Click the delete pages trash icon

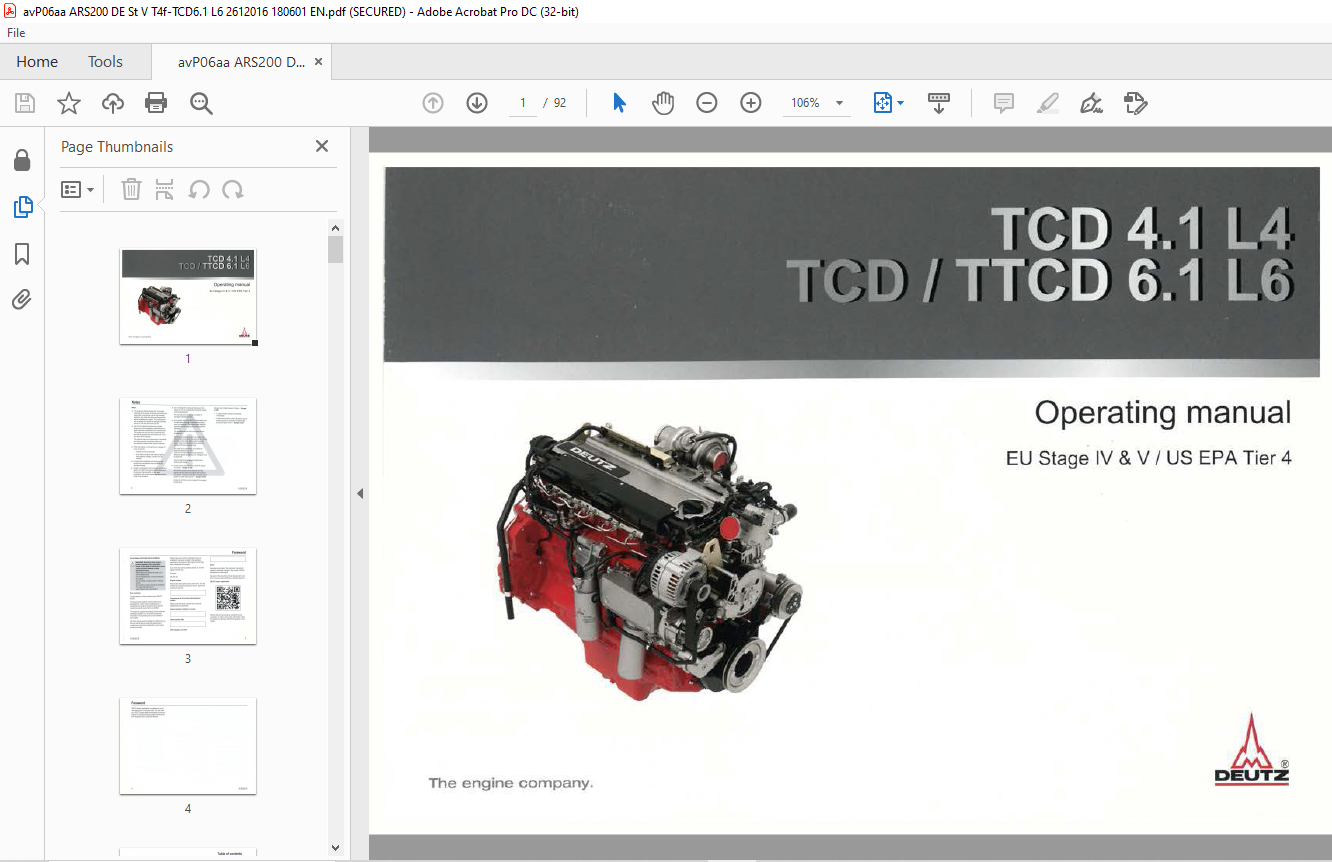click(131, 189)
